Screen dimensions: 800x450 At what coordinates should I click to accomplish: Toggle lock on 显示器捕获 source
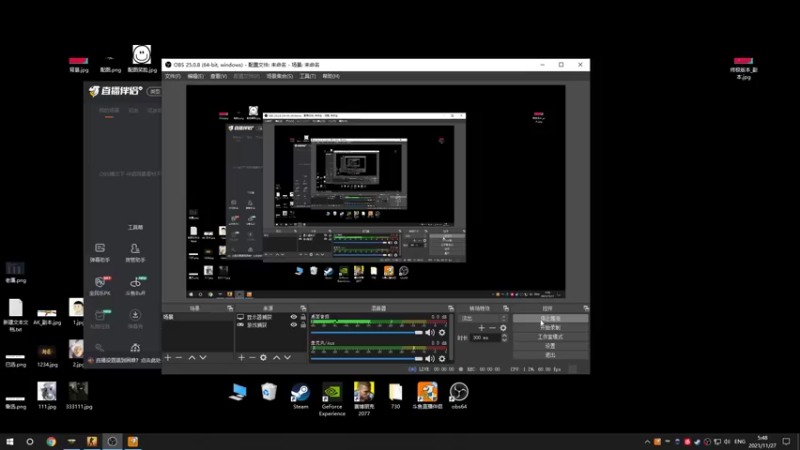(x=303, y=317)
